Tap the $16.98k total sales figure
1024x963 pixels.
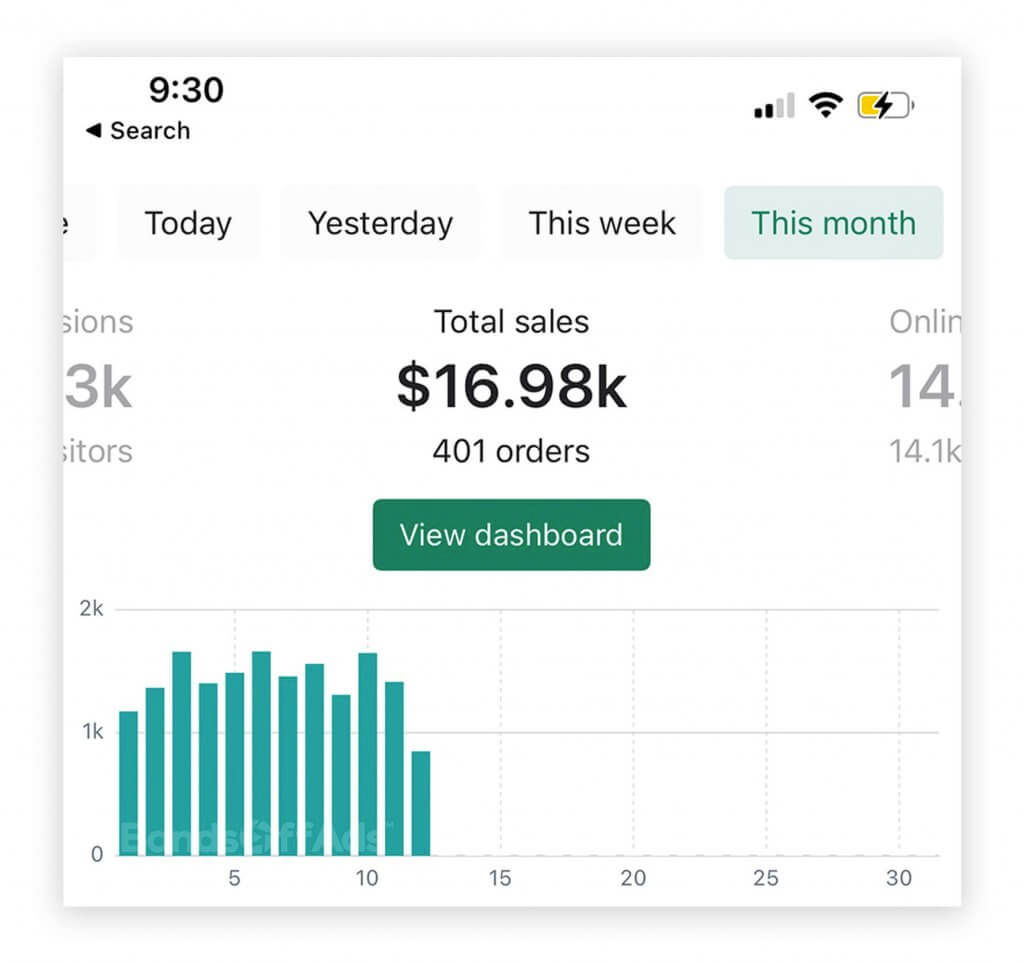point(511,387)
